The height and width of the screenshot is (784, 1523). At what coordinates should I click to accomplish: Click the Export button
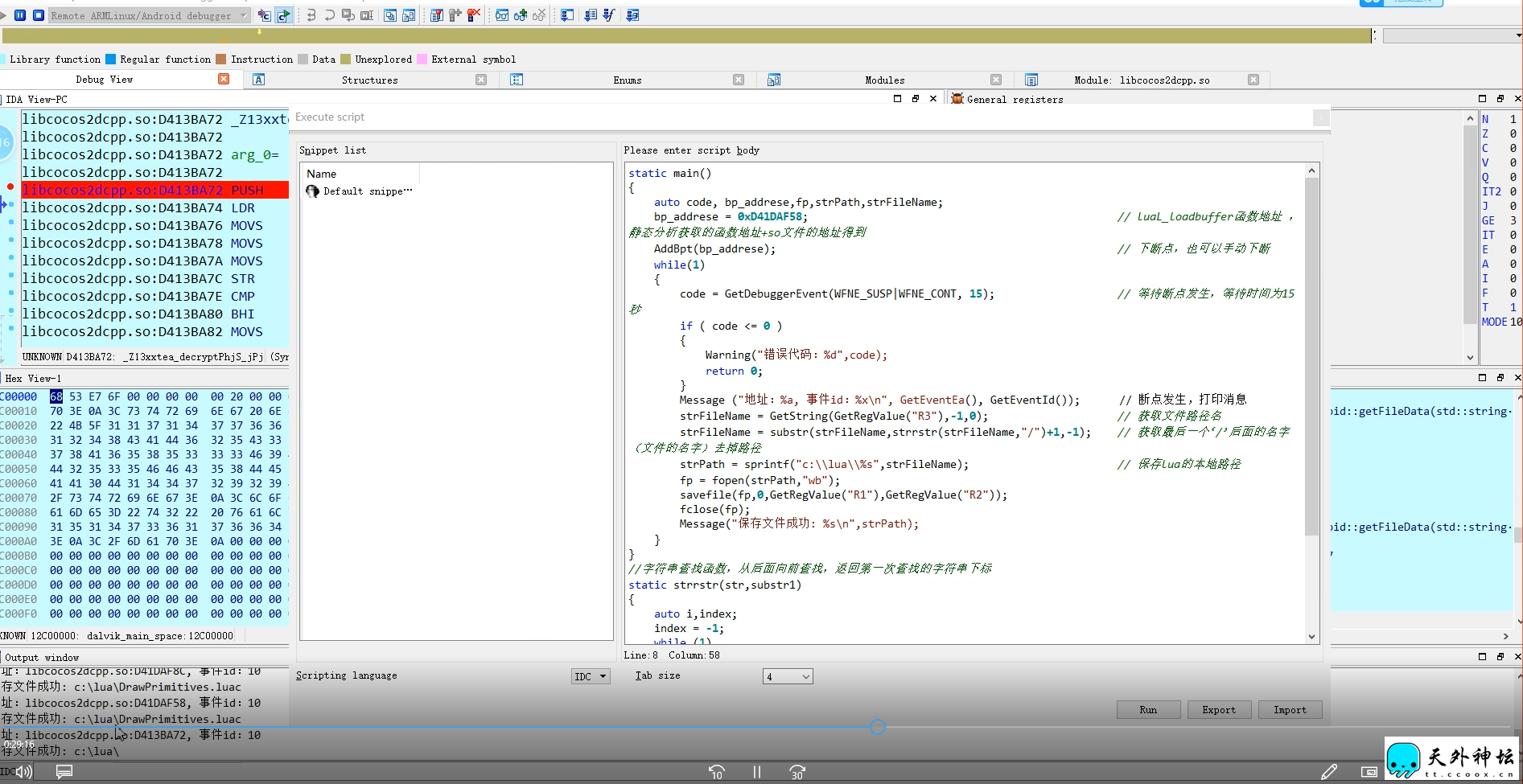1219,710
